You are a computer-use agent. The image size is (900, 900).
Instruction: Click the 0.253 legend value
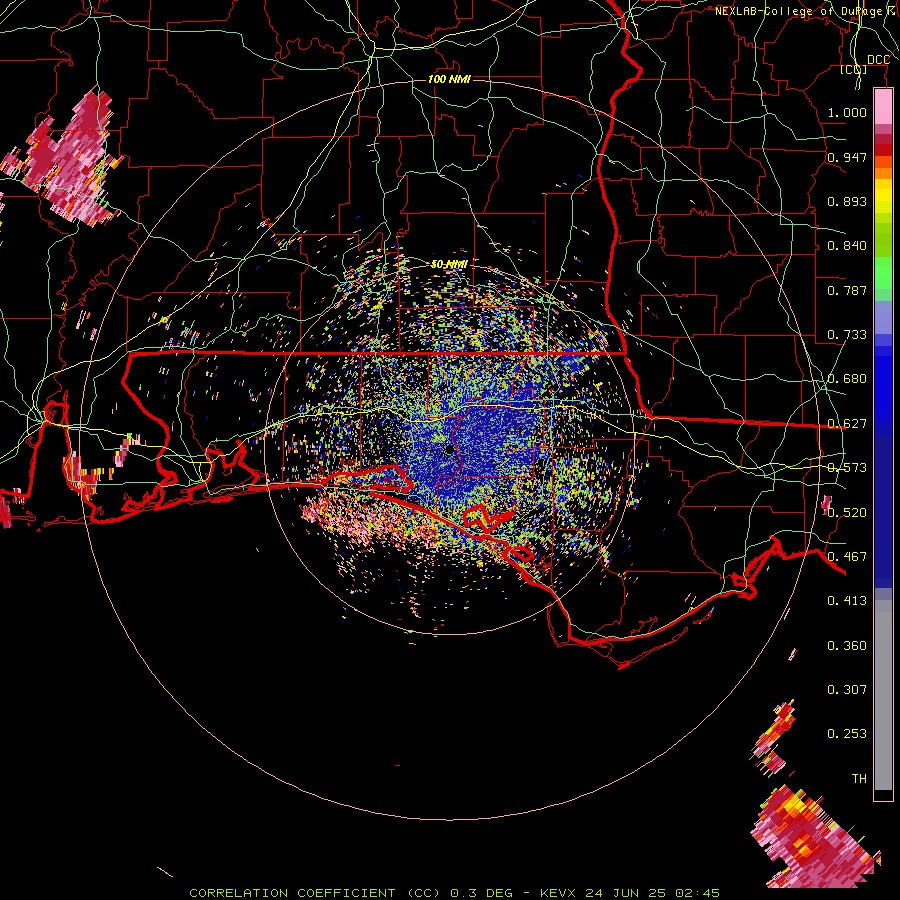click(847, 734)
